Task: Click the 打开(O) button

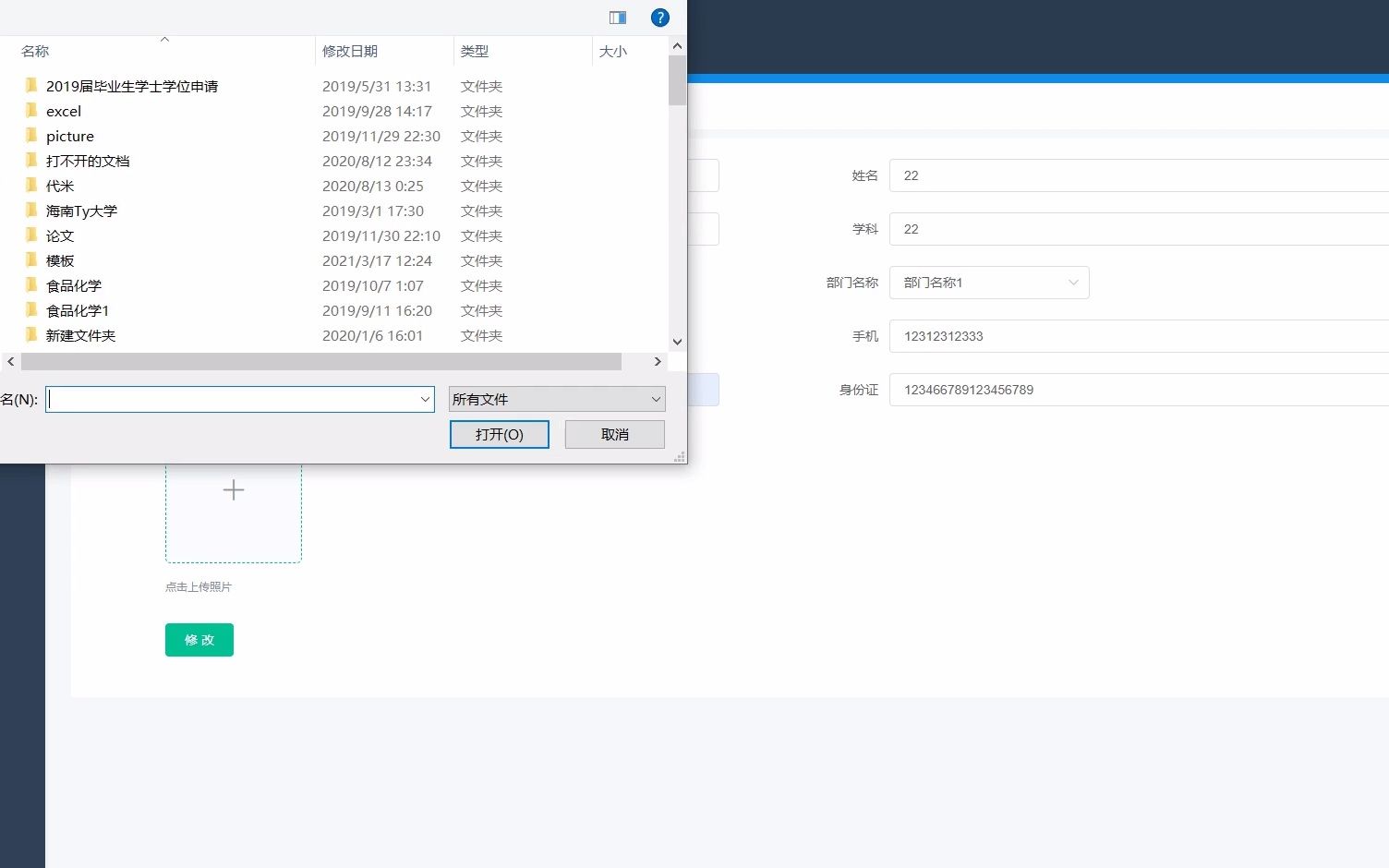Action: click(500, 434)
